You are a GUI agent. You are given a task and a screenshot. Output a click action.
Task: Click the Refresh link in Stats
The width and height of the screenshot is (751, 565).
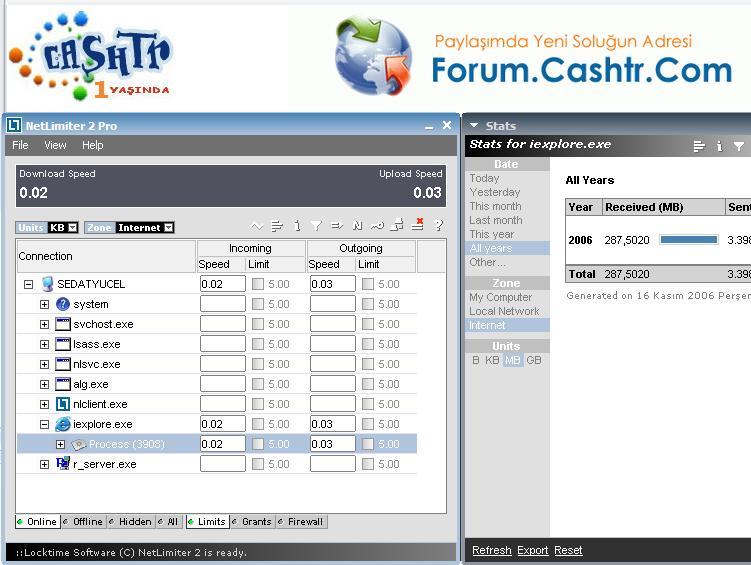pyautogui.click(x=492, y=550)
